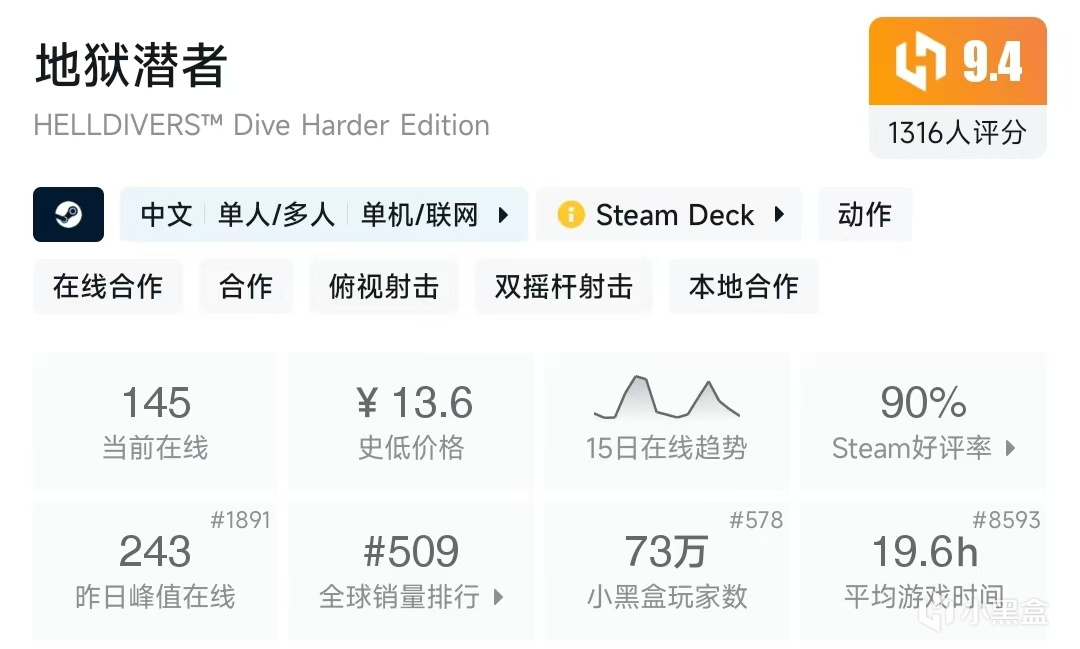The width and height of the screenshot is (1080, 649).
Task: Select the 在线合作 tag
Action: tap(108, 287)
